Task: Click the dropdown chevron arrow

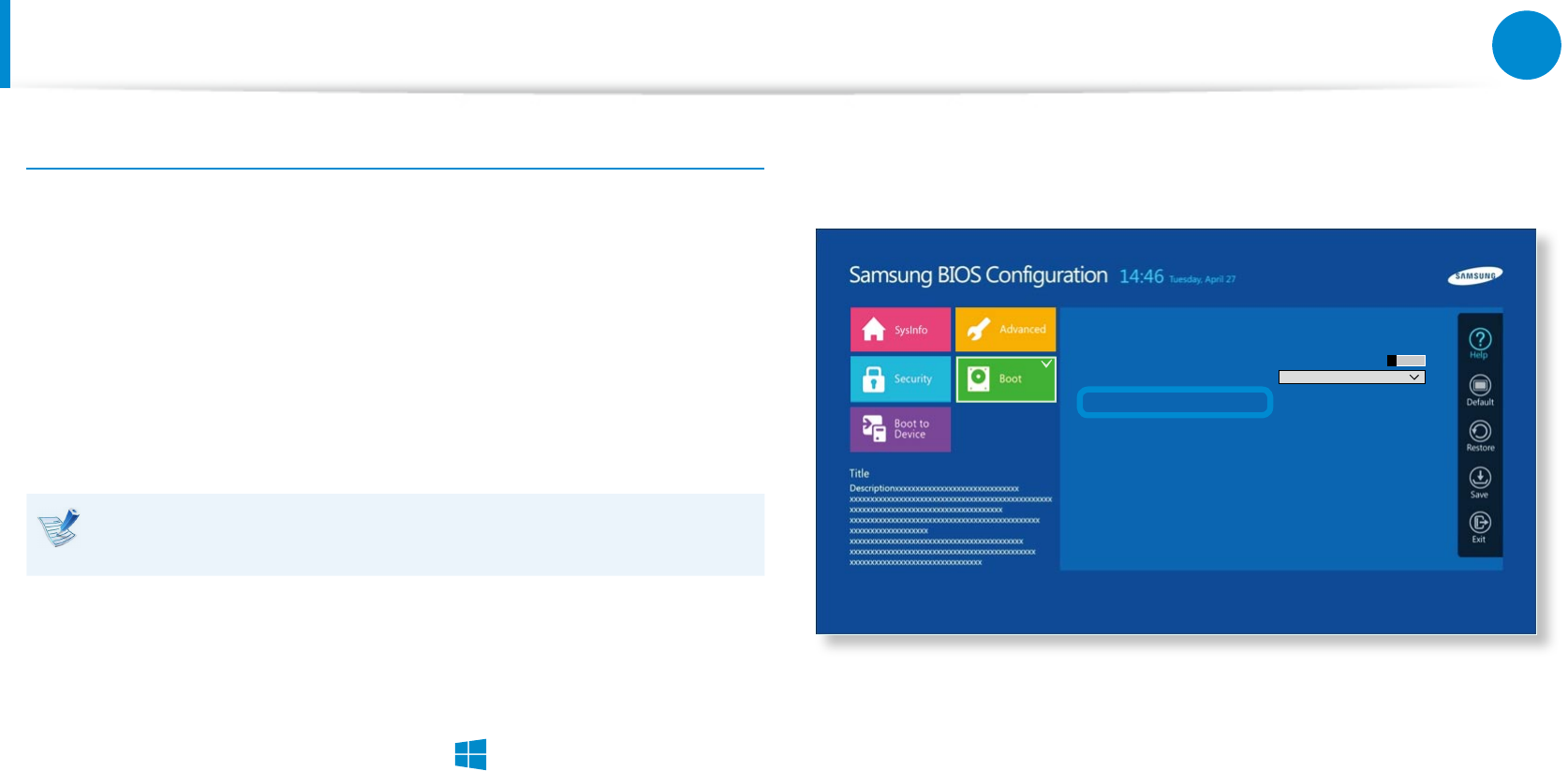Action: 1414,377
